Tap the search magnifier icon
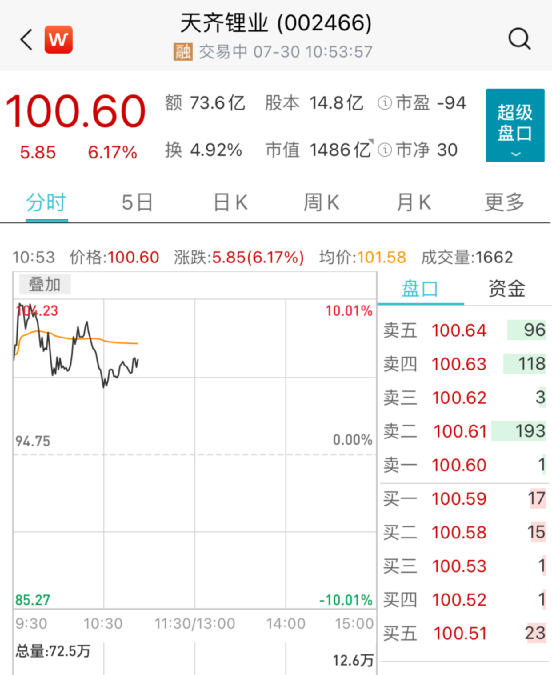The width and height of the screenshot is (552, 675). [x=519, y=39]
